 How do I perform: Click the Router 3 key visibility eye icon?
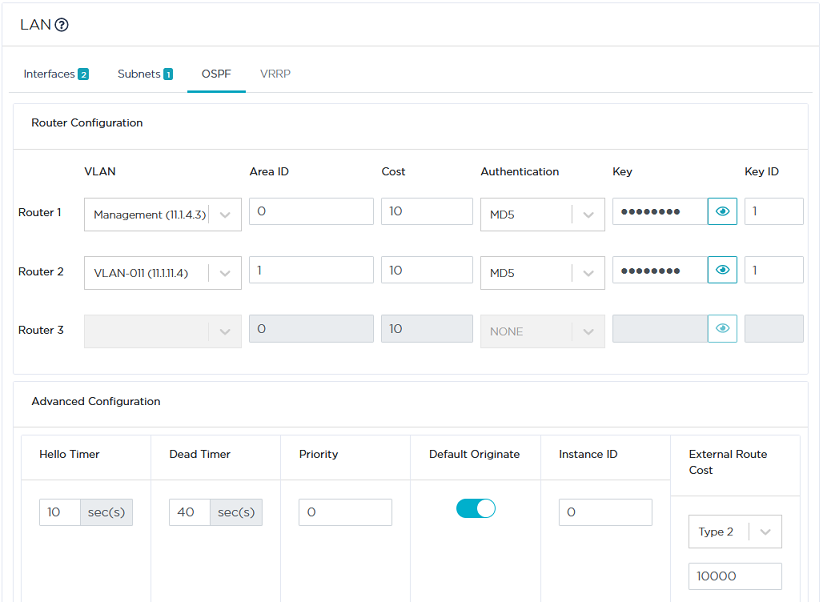click(x=722, y=328)
